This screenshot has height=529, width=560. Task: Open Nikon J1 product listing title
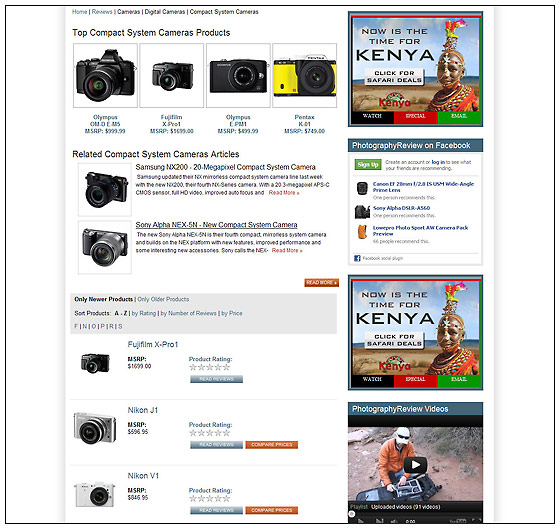pyautogui.click(x=143, y=410)
